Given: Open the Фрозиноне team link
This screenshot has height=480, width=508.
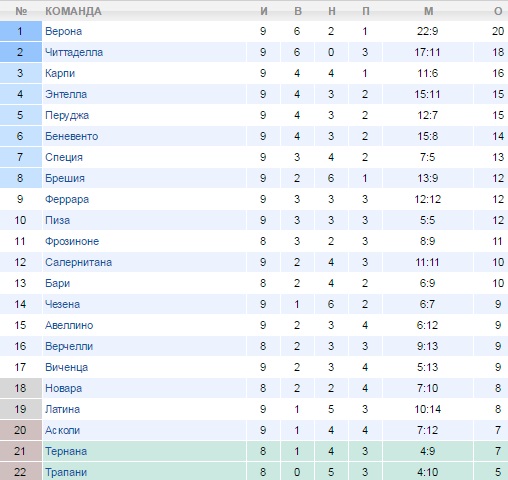Looking at the screenshot, I should [72, 241].
